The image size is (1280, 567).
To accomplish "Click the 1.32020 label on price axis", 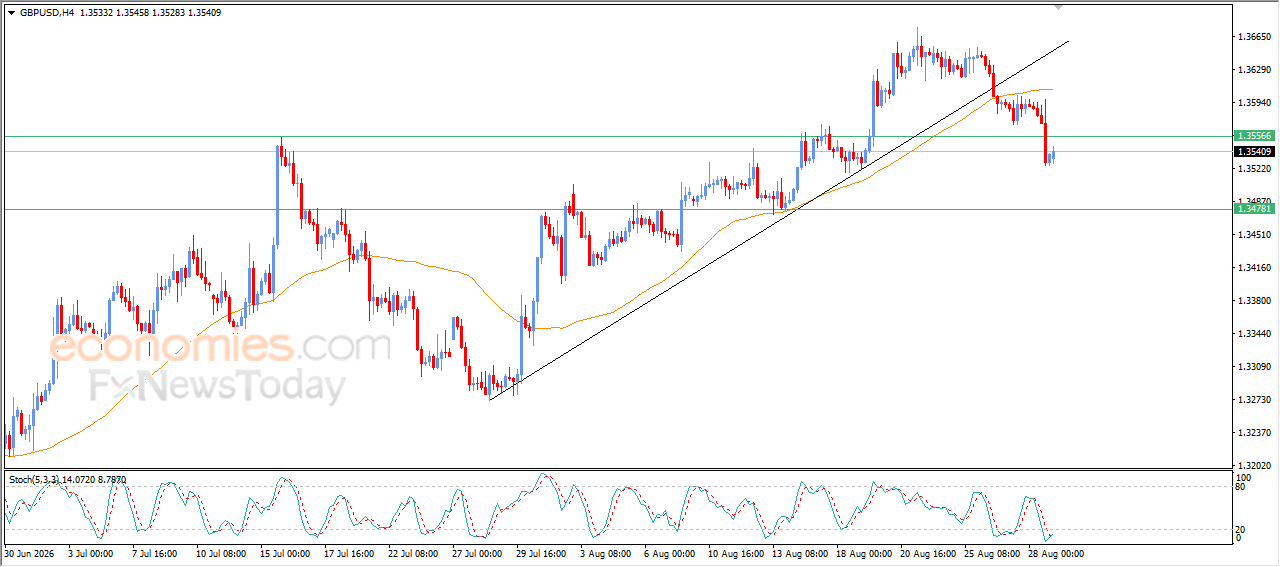I will tap(1254, 466).
